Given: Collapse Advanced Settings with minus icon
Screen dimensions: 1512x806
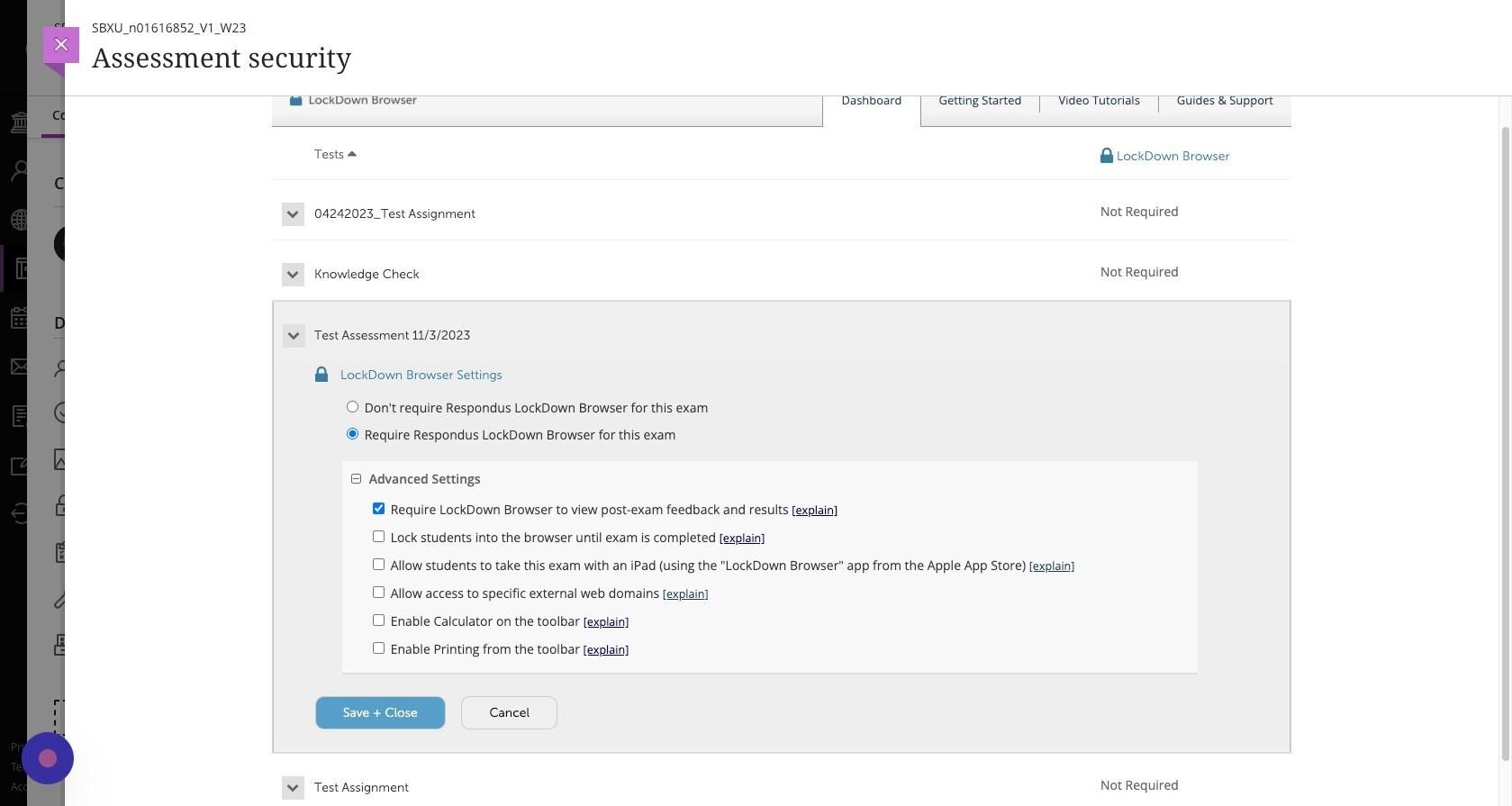Looking at the screenshot, I should coord(357,479).
